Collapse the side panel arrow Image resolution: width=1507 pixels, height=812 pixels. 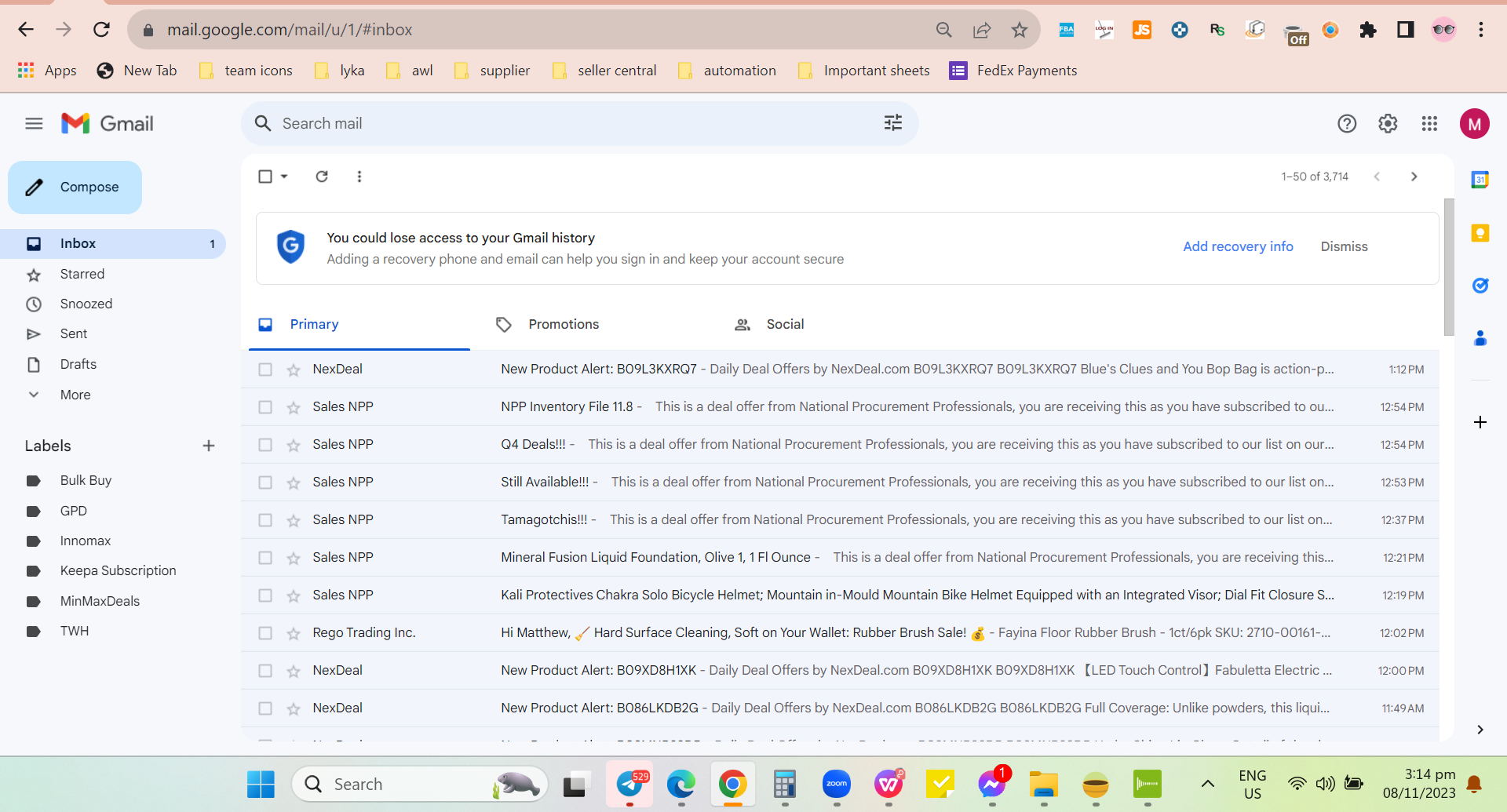coord(1480,730)
